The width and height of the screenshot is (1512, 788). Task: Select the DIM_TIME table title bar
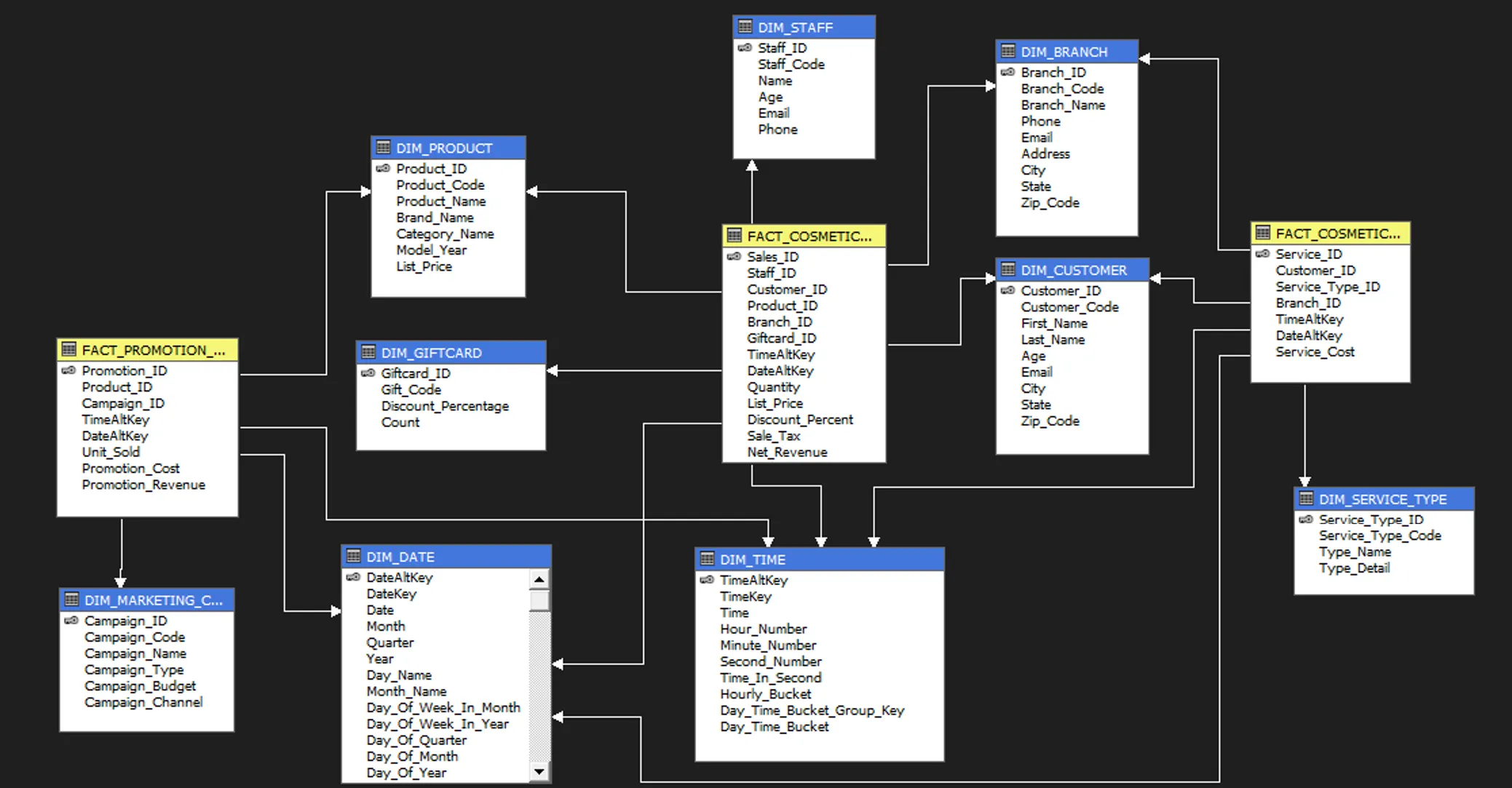click(819, 559)
